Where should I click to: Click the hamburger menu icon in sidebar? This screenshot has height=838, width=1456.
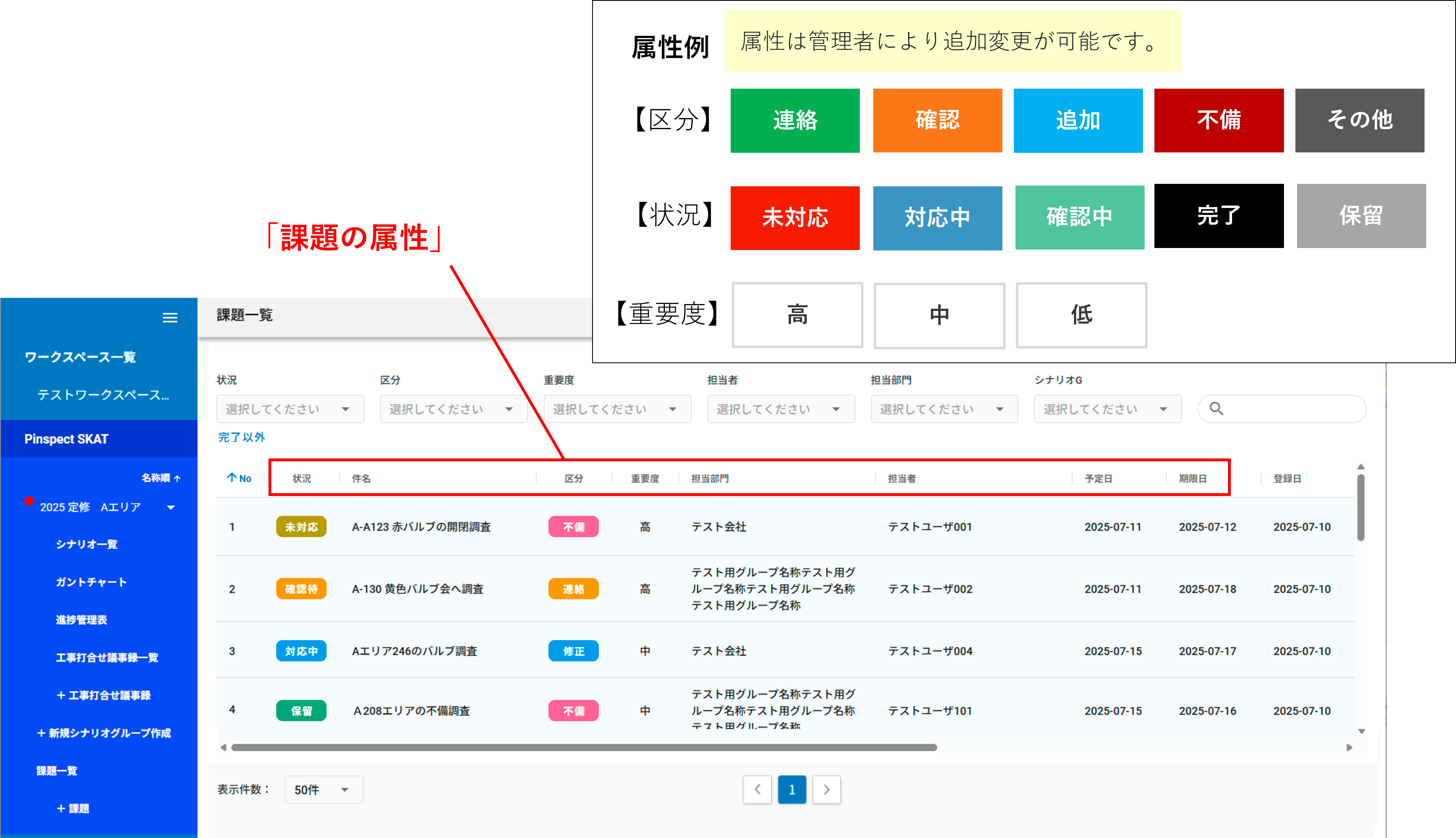(x=170, y=318)
